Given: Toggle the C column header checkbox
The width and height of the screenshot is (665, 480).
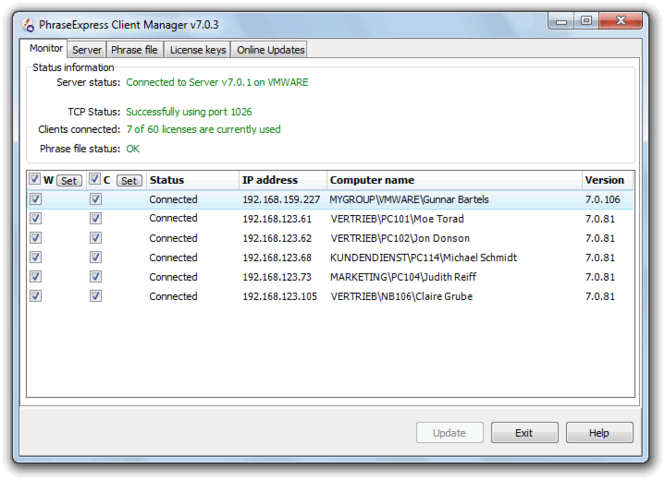Looking at the screenshot, I should pyautogui.click(x=95, y=179).
